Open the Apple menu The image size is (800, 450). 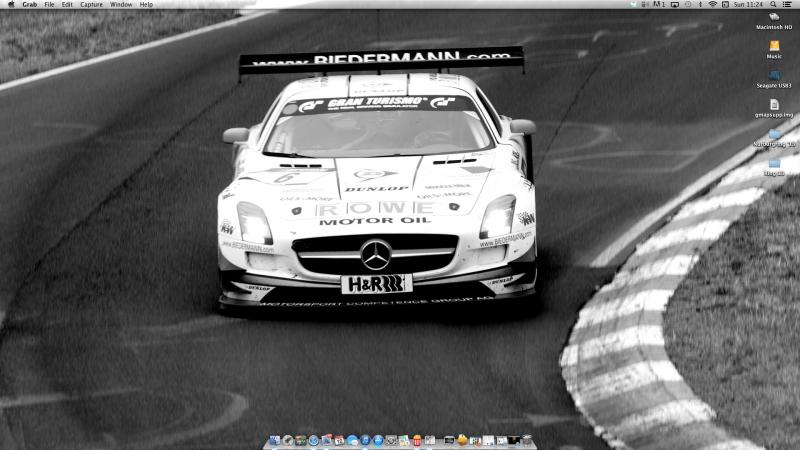(11, 4)
